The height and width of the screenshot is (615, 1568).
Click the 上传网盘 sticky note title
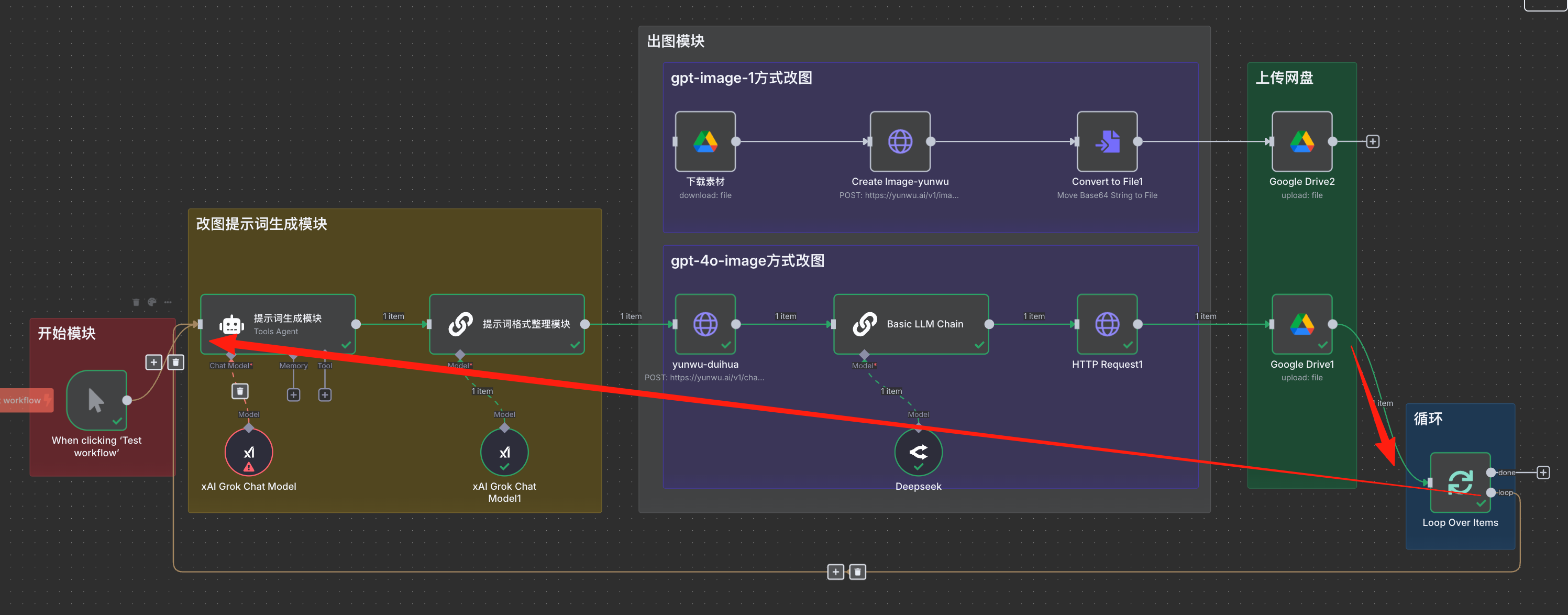tap(1284, 78)
